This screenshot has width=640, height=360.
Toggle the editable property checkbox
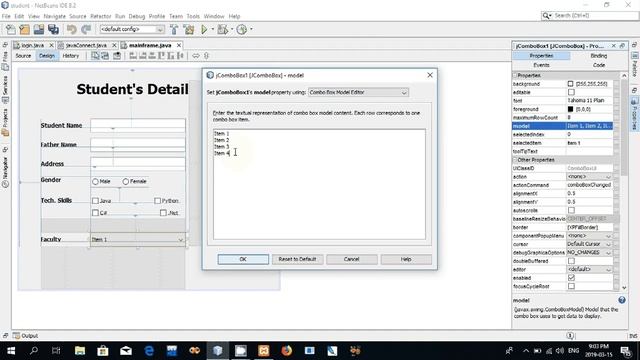[x=571, y=92]
